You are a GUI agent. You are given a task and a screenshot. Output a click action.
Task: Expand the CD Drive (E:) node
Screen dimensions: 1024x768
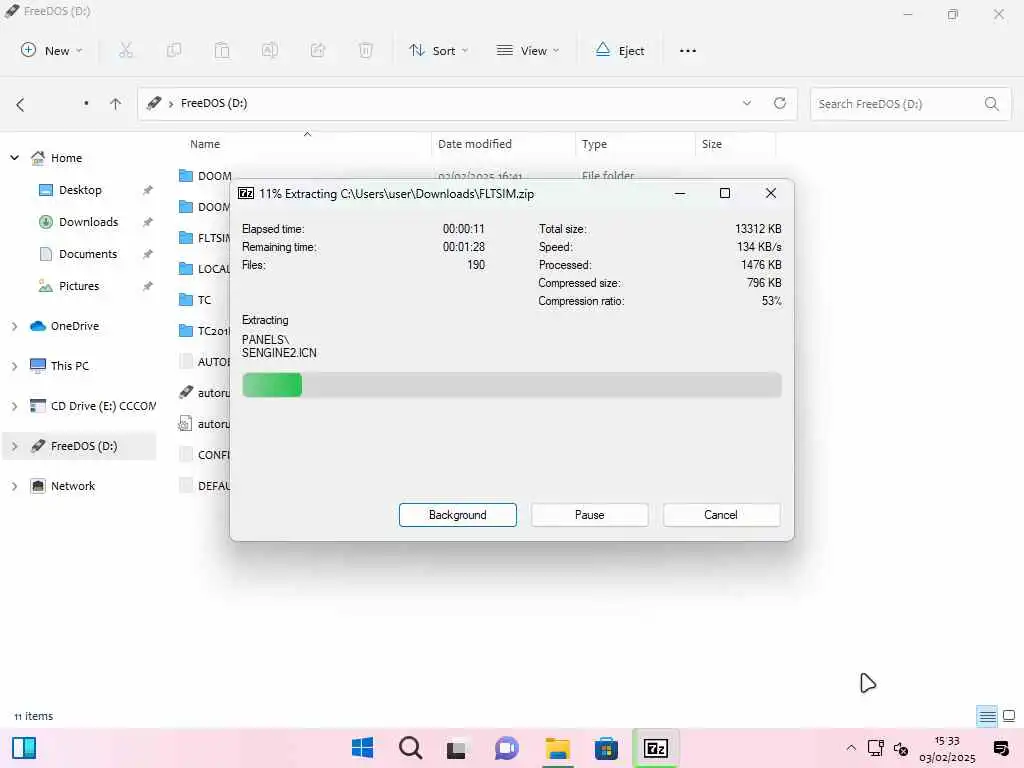[14, 406]
